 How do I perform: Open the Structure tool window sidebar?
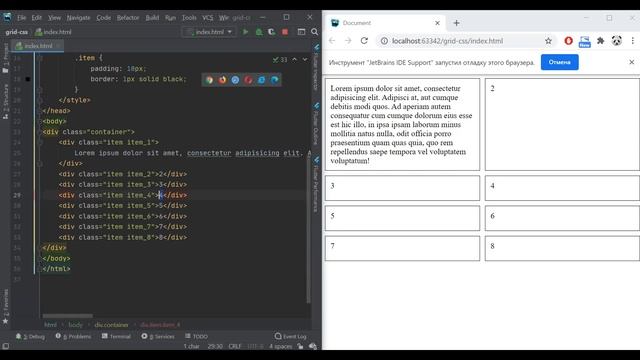[5, 101]
